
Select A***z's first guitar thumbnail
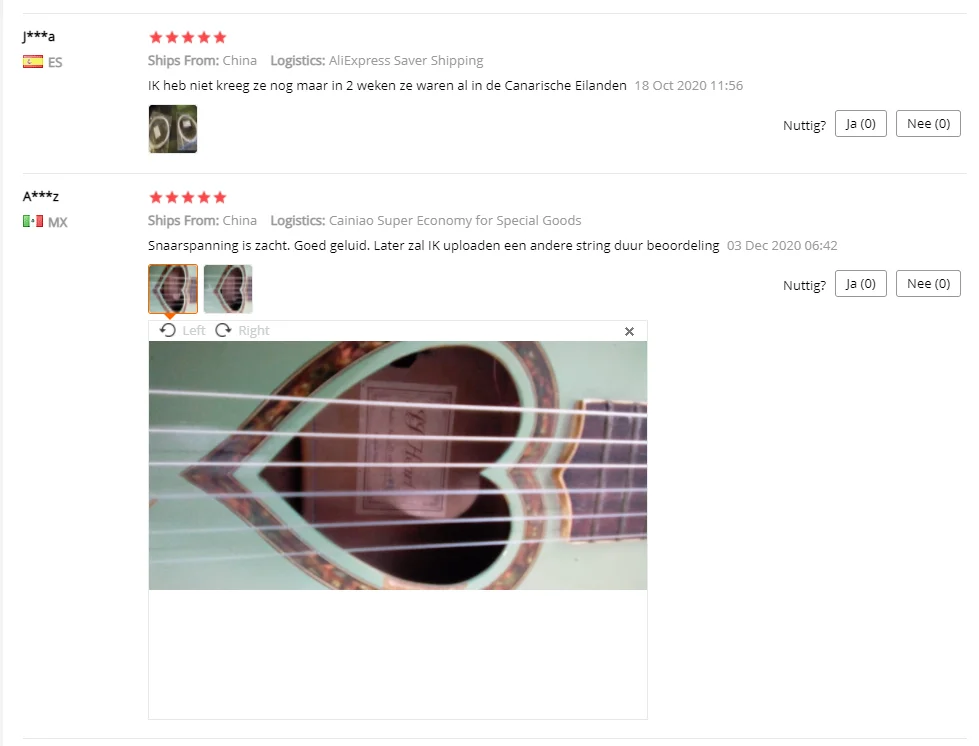[173, 289]
